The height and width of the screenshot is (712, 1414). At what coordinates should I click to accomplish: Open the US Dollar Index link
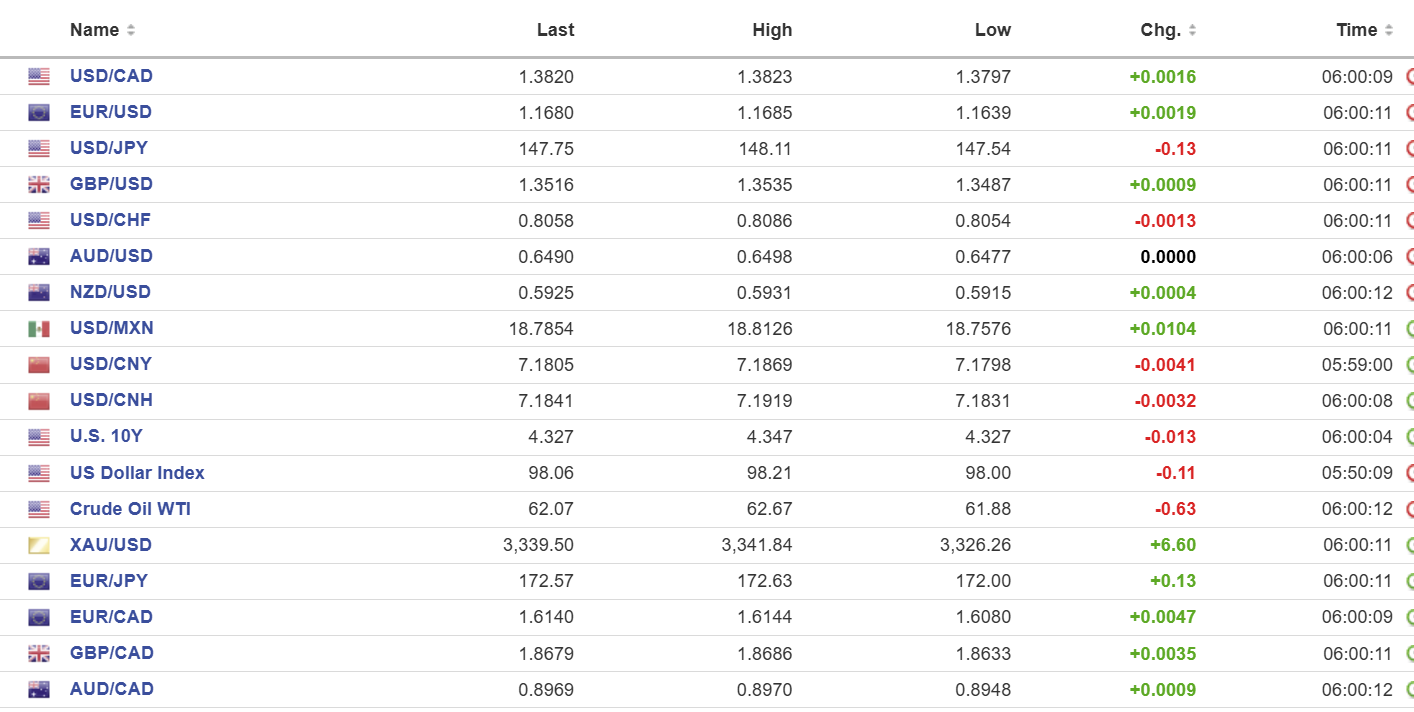pyautogui.click(x=137, y=473)
